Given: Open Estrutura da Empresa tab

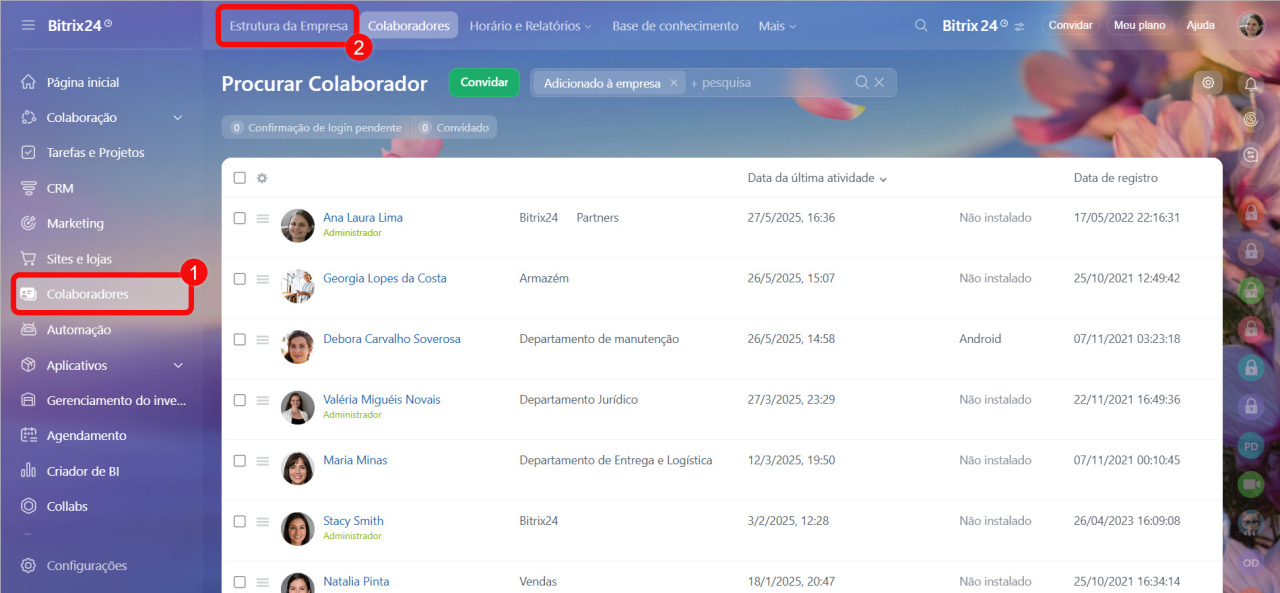Looking at the screenshot, I should click(x=289, y=26).
